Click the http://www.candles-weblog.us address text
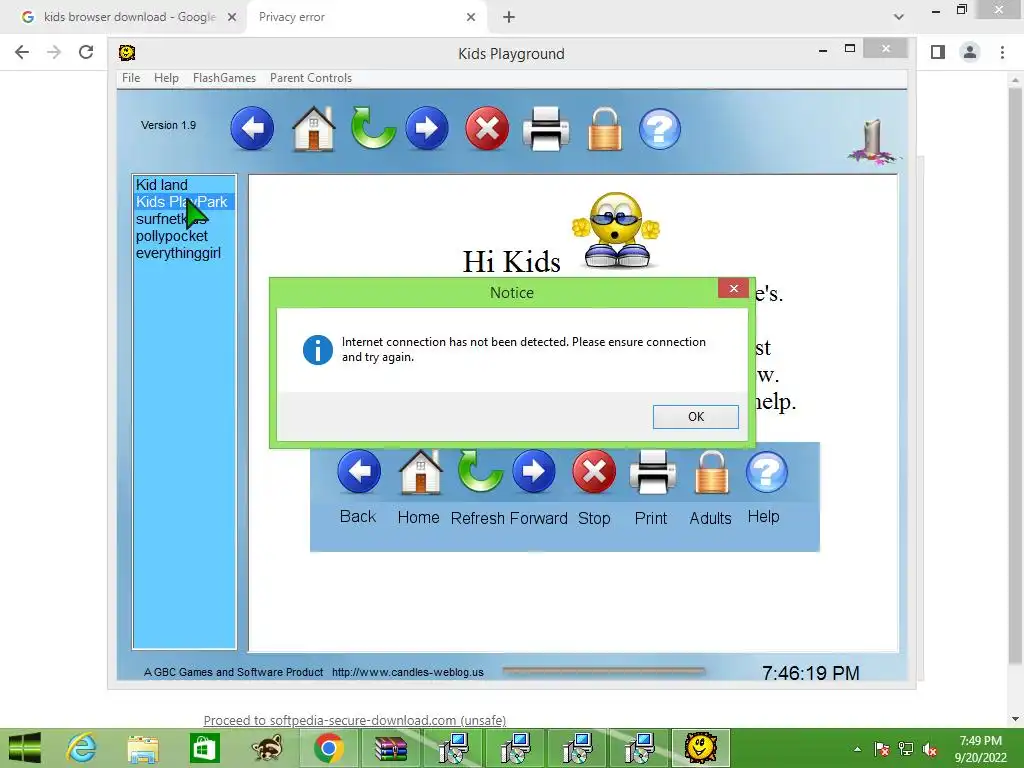This screenshot has width=1024, height=768. [408, 672]
